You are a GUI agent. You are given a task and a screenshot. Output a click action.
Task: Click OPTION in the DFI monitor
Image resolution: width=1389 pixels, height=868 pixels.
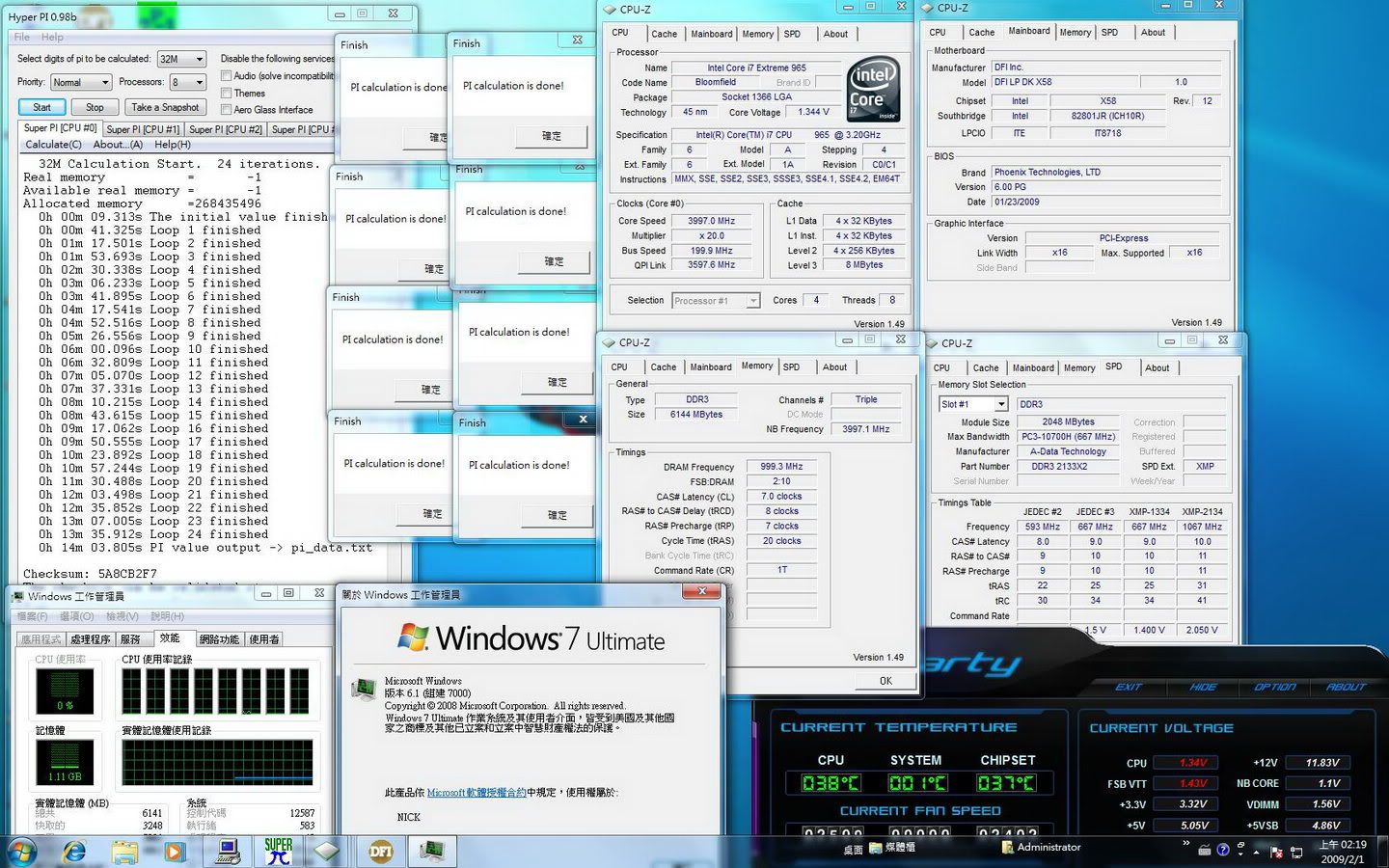coord(1275,687)
